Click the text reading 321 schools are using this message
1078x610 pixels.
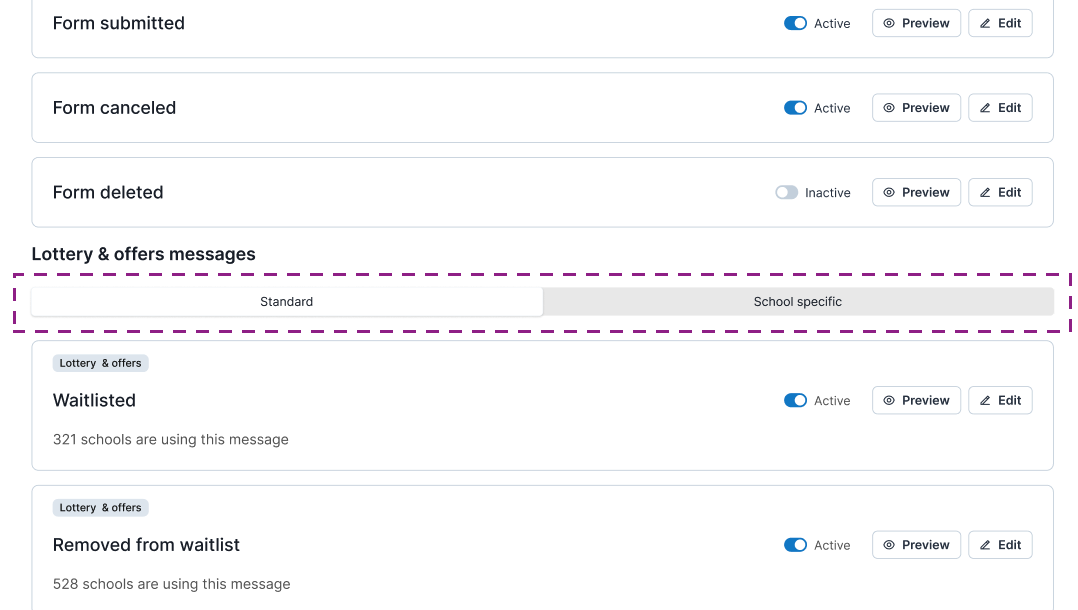point(171,439)
